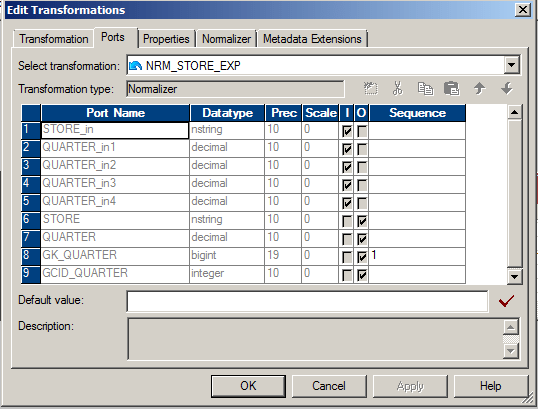Select the STORE_in port name cell
Image resolution: width=548 pixels, height=413 pixels.
(x=115, y=130)
